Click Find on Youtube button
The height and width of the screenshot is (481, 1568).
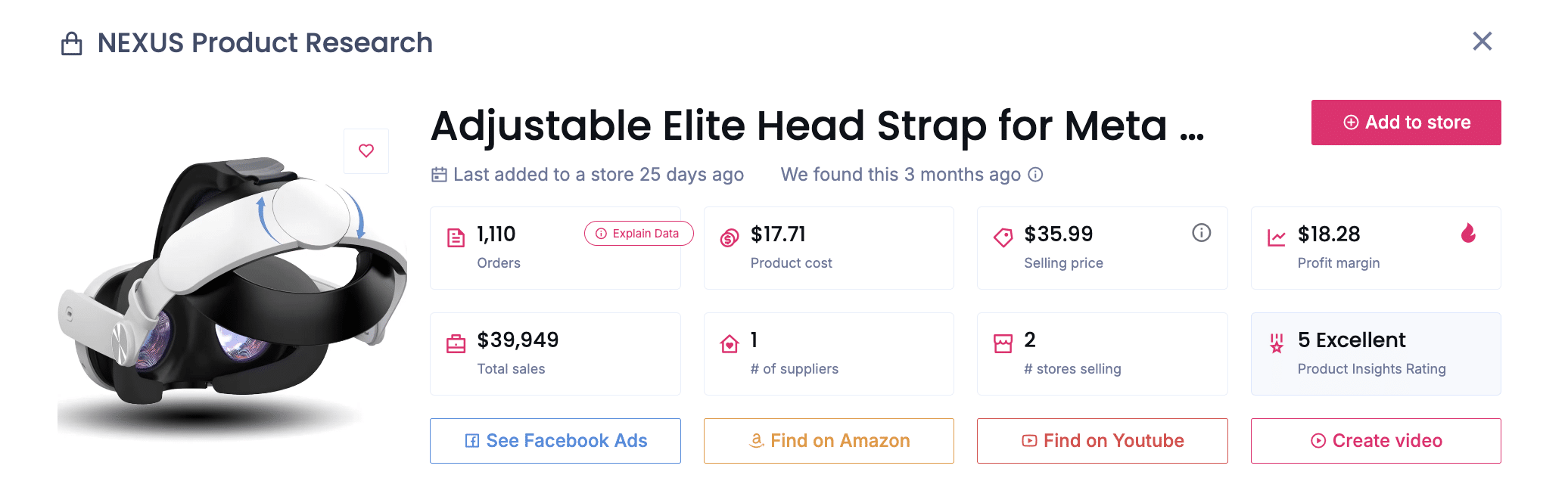tap(1102, 441)
